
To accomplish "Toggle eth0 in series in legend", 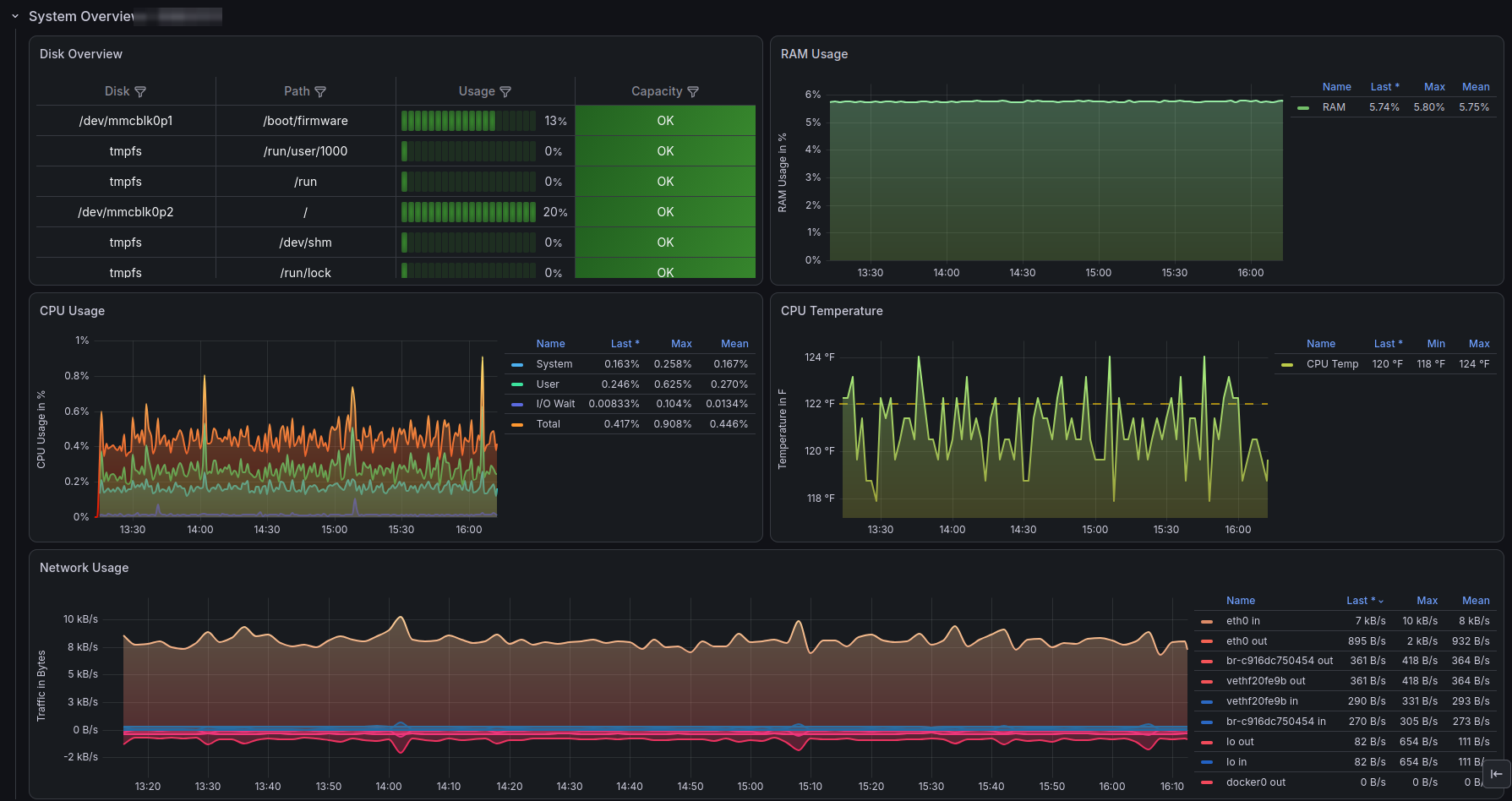I will (x=1242, y=621).
